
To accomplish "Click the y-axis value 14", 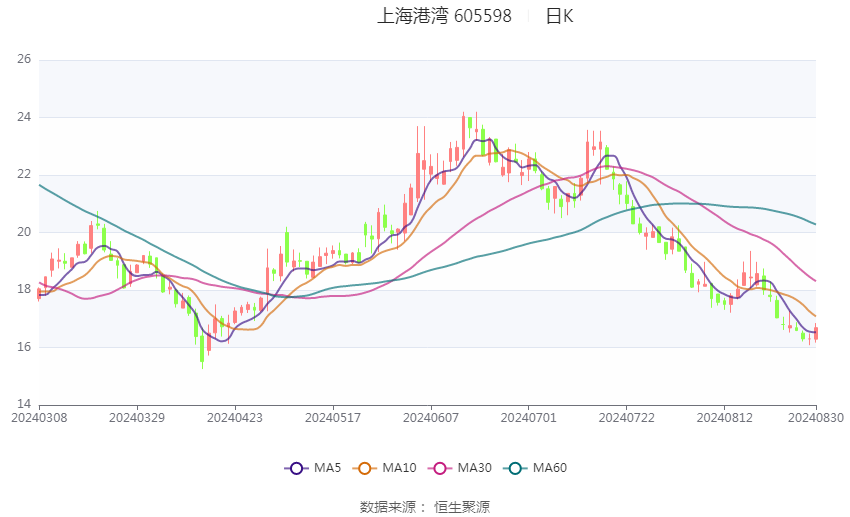I will point(24,404).
